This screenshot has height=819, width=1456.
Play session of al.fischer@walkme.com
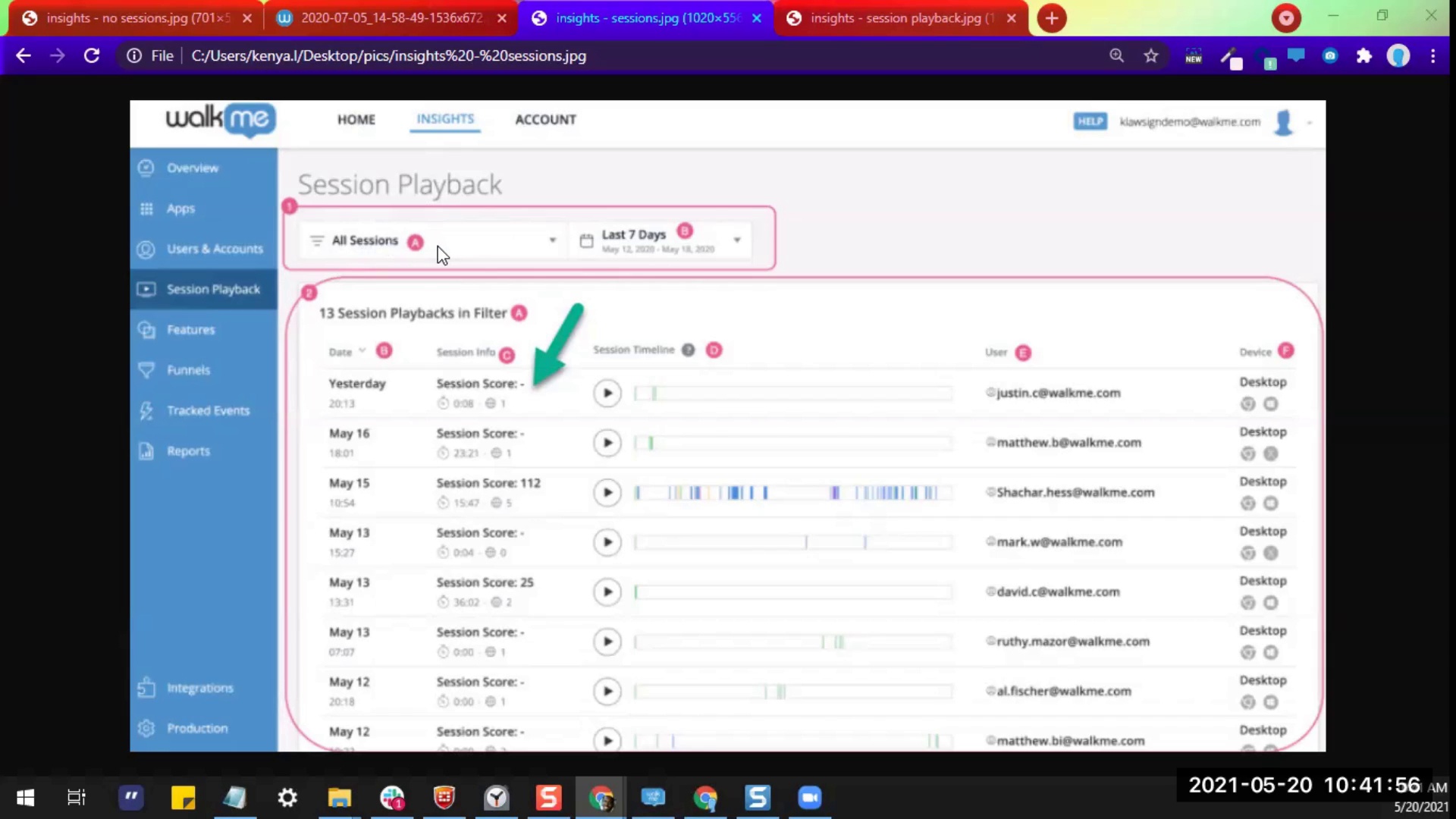click(607, 692)
